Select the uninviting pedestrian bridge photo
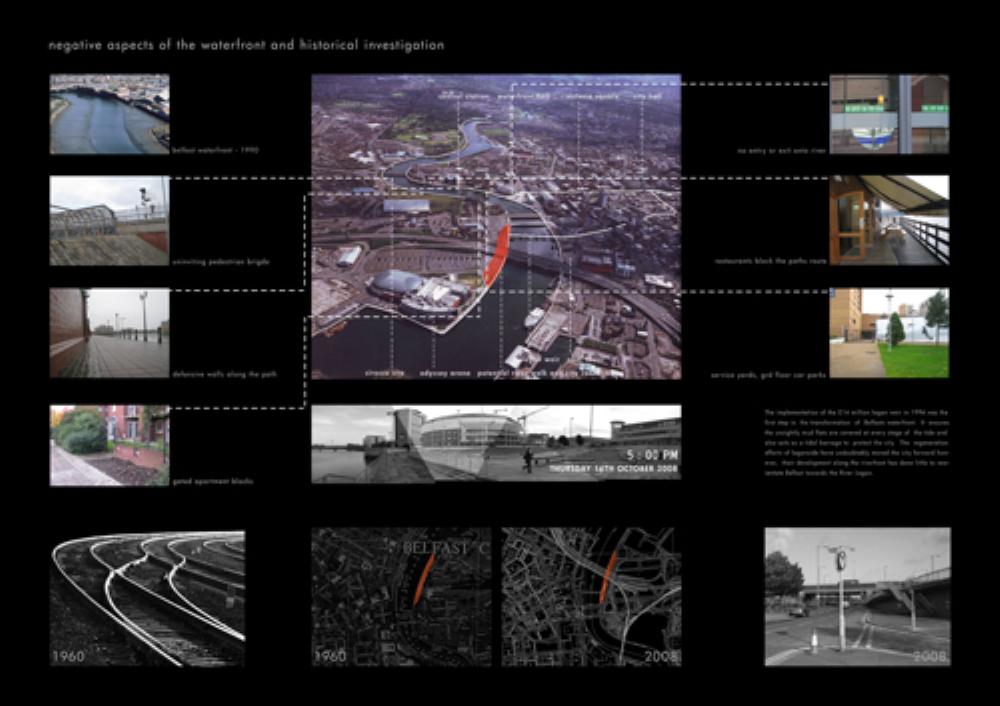Screen dimensions: 1000x706 (x=109, y=221)
